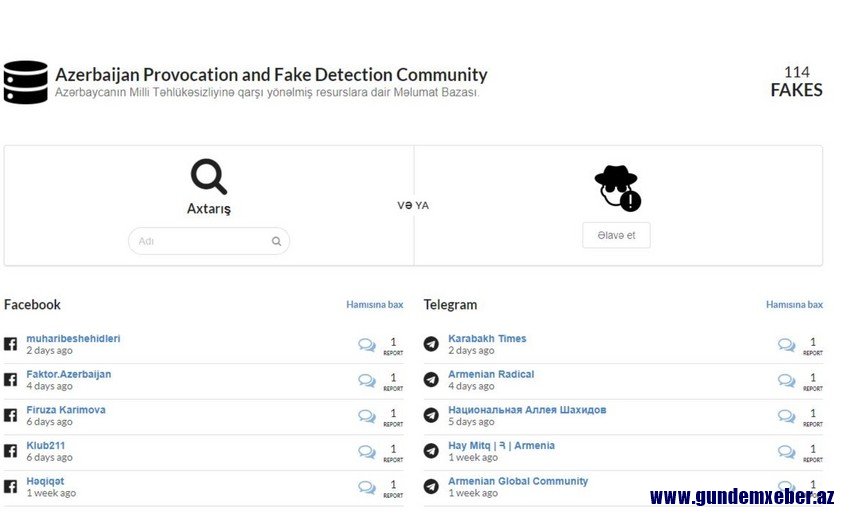Viewport: 850px width, 530px height.
Task: Click the database stack logo icon
Action: [25, 82]
